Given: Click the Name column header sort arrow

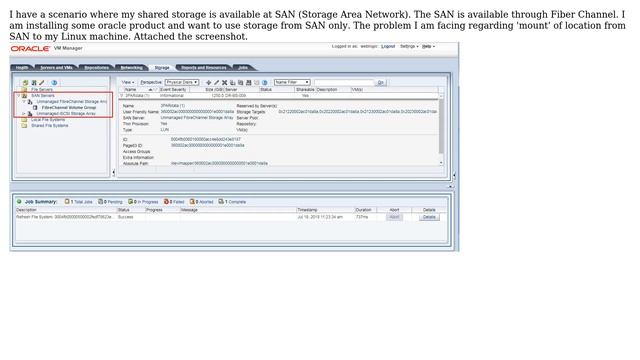Looking at the screenshot, I should (x=150, y=89).
